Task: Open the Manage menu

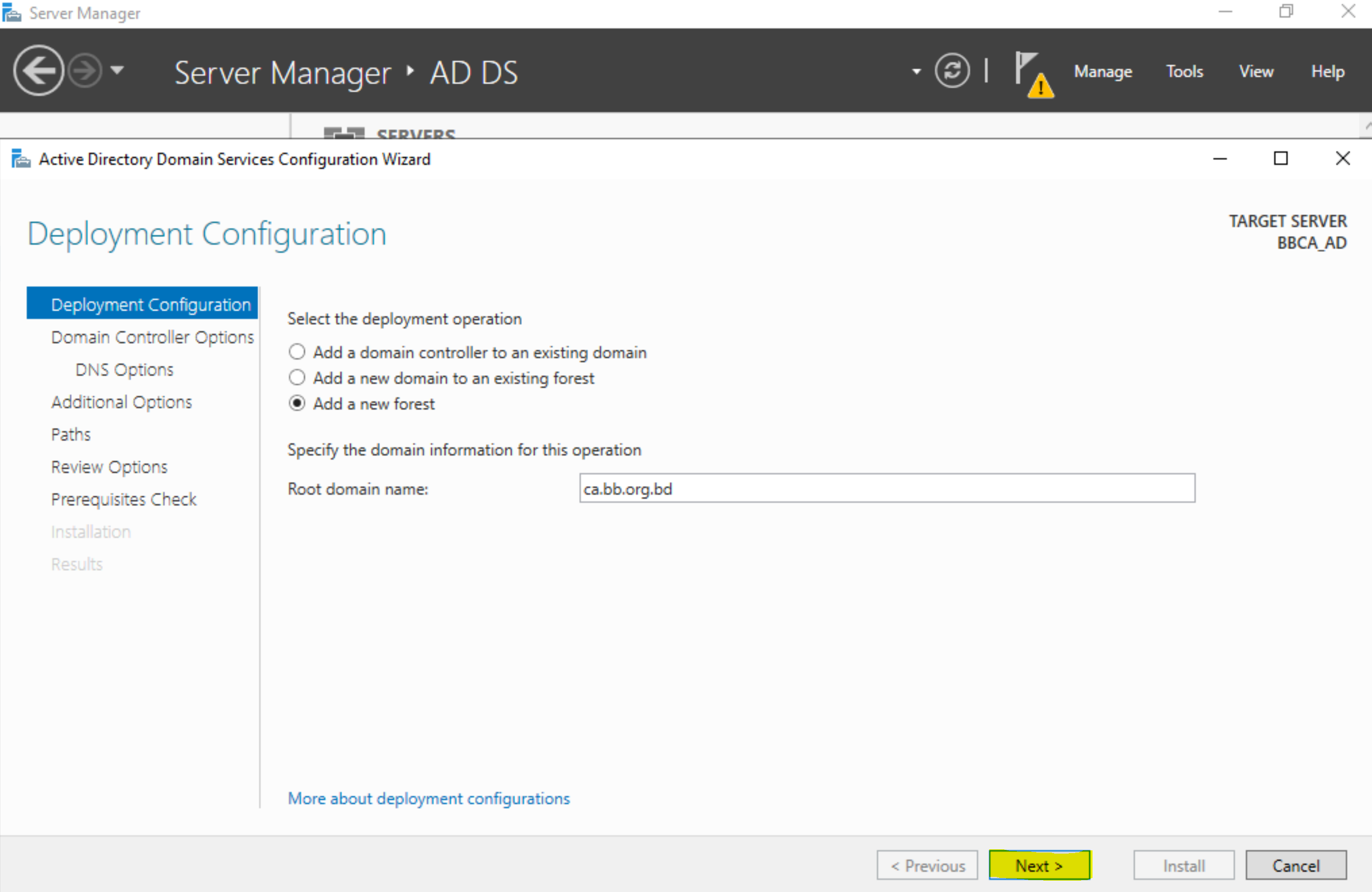Action: click(x=1102, y=71)
